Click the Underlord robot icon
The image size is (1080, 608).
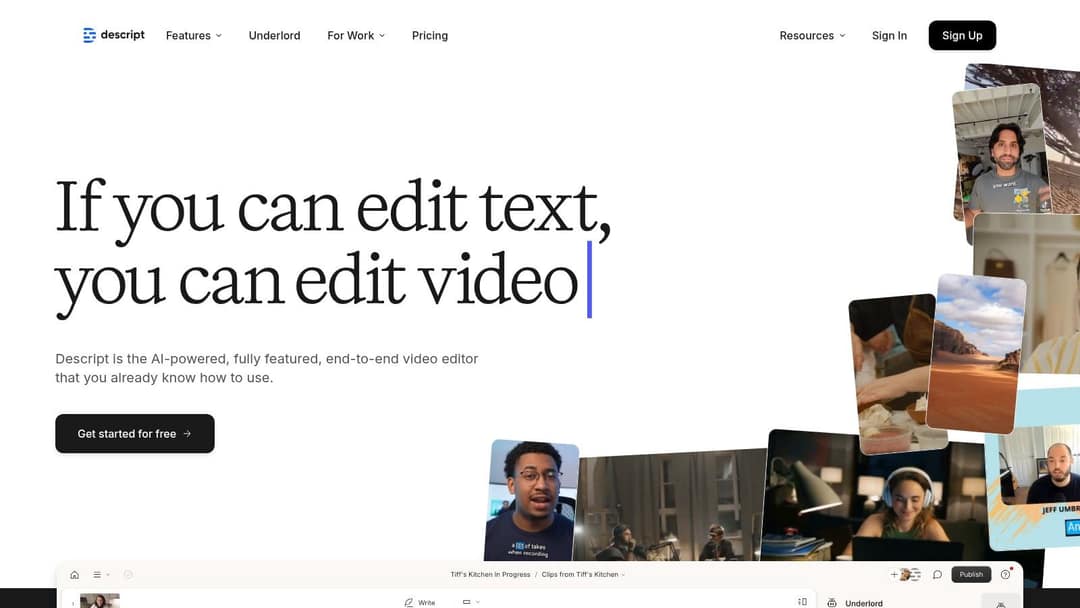(831, 603)
